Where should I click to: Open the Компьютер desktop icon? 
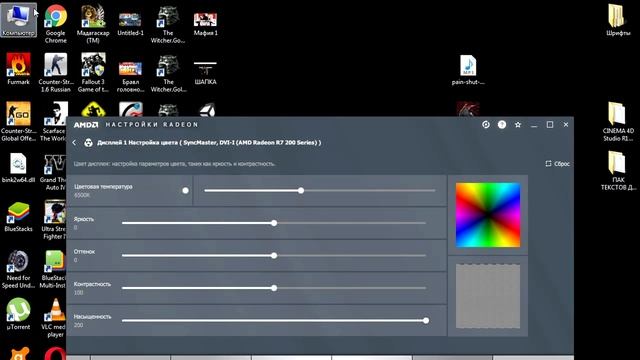click(18, 19)
